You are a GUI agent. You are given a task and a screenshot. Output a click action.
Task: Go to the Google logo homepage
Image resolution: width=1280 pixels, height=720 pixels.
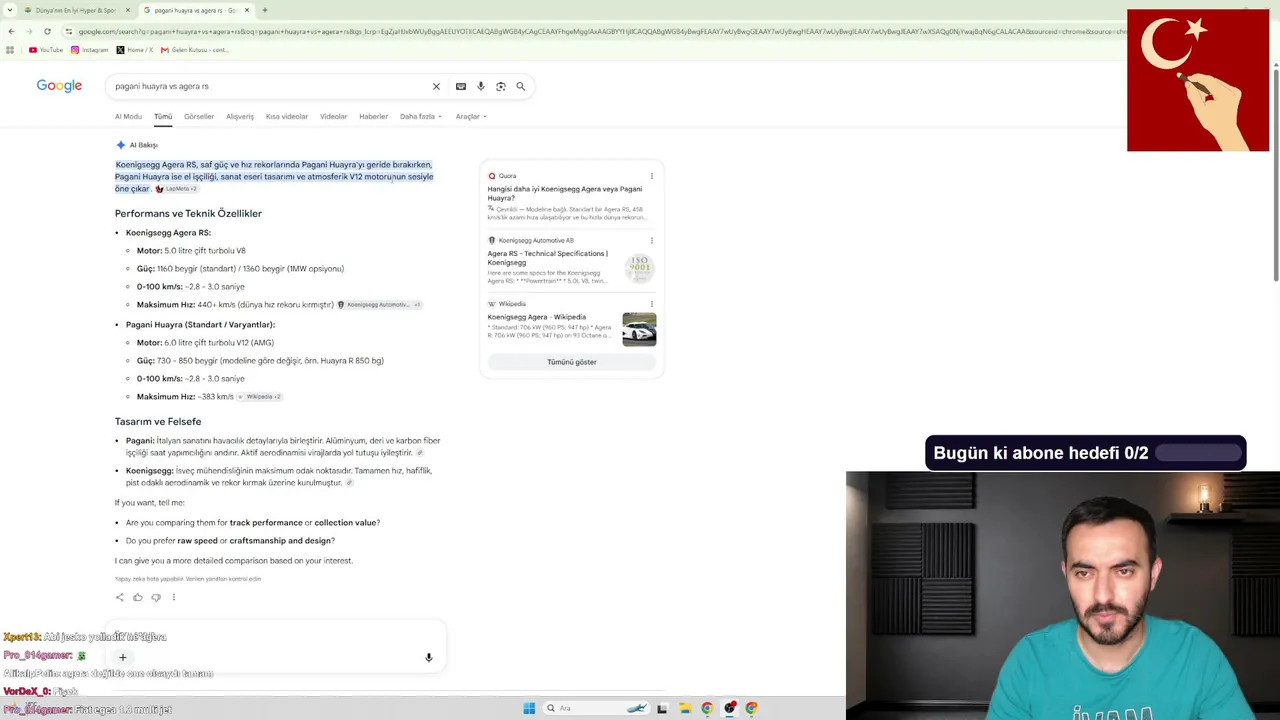pyautogui.click(x=59, y=86)
